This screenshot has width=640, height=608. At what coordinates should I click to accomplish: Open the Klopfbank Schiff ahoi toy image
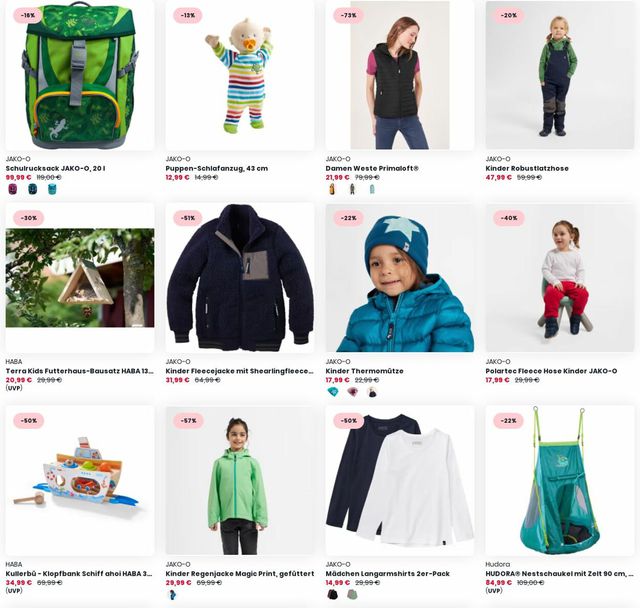coord(80,480)
